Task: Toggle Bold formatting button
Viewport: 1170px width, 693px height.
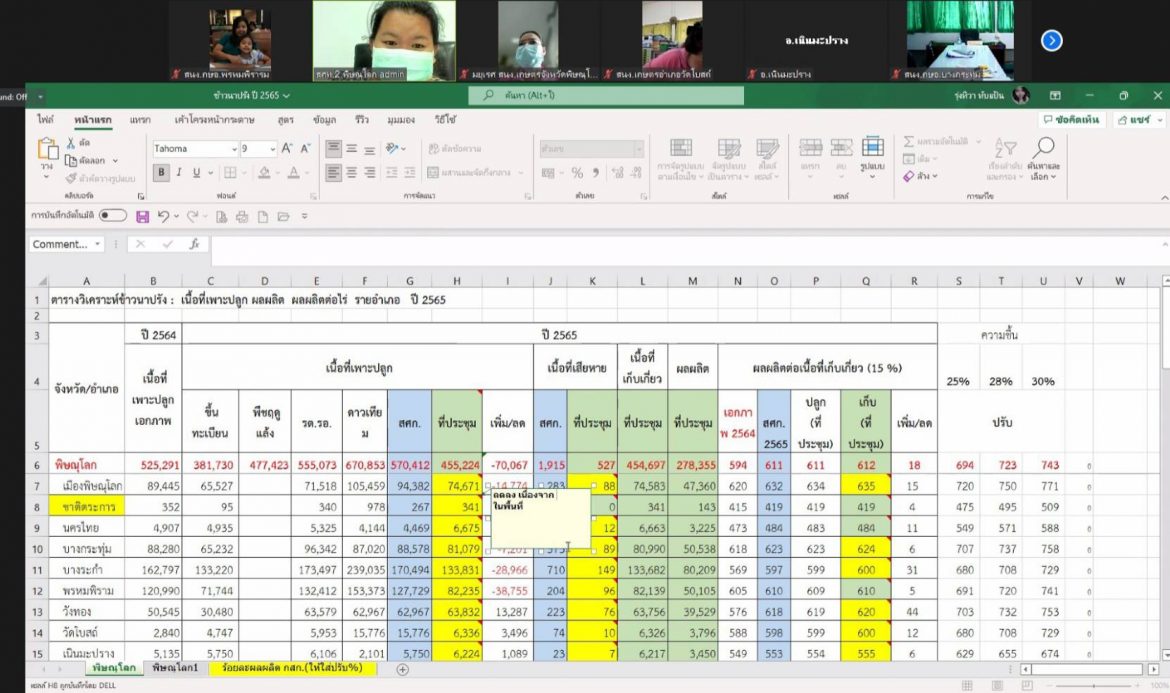Action: click(x=161, y=172)
